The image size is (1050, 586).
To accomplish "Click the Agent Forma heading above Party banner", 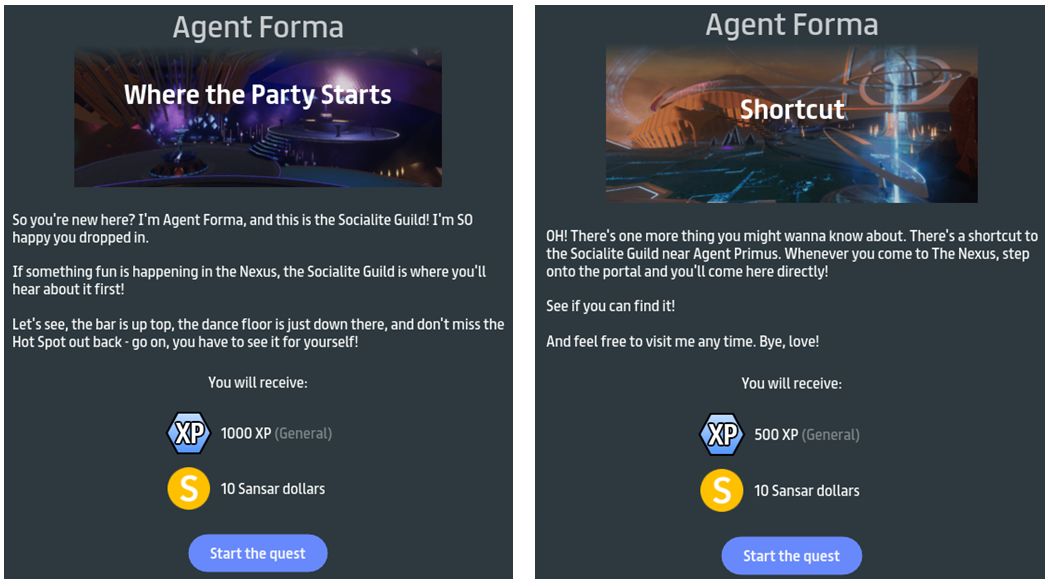I will pos(258,27).
